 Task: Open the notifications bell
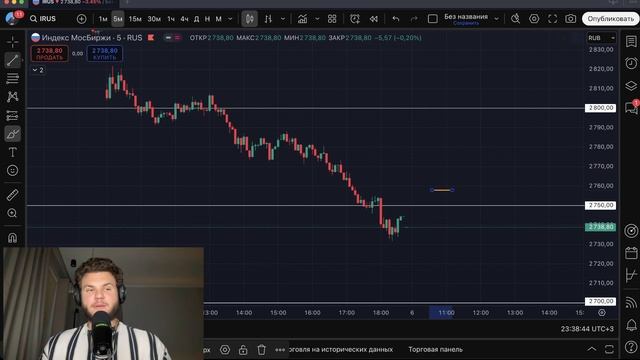coord(631,325)
